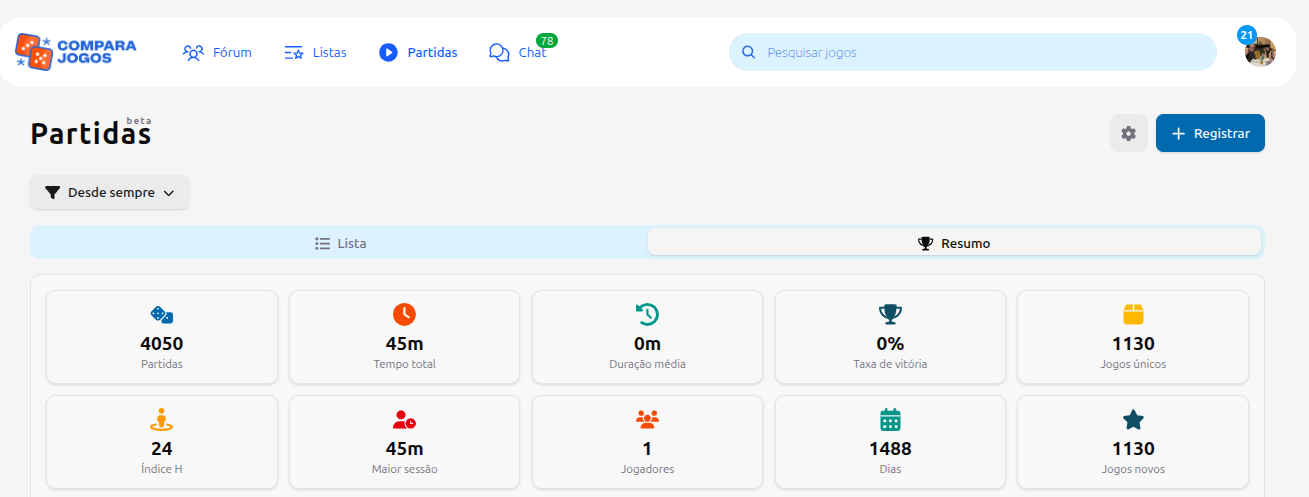This screenshot has height=497, width=1309.
Task: Go to Listas in the navigation
Action: coord(315,52)
